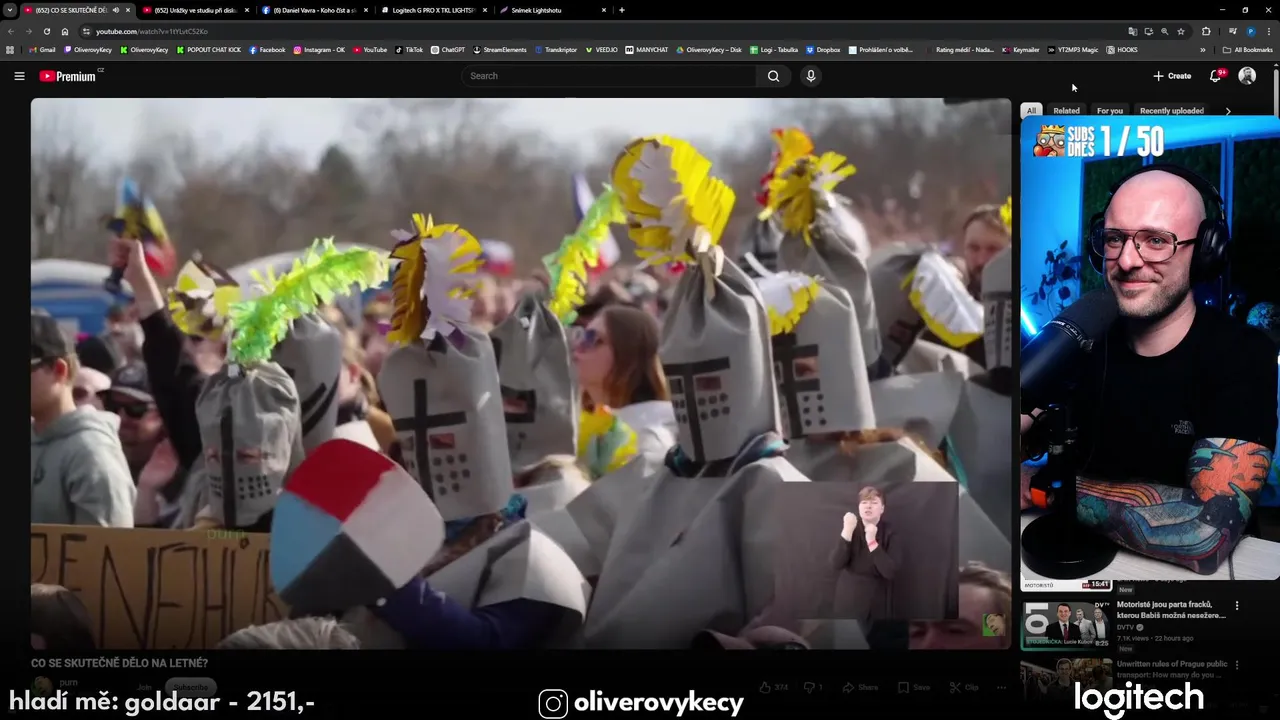Open the YT2MP3 Magic bookmark

pyautogui.click(x=1072, y=49)
